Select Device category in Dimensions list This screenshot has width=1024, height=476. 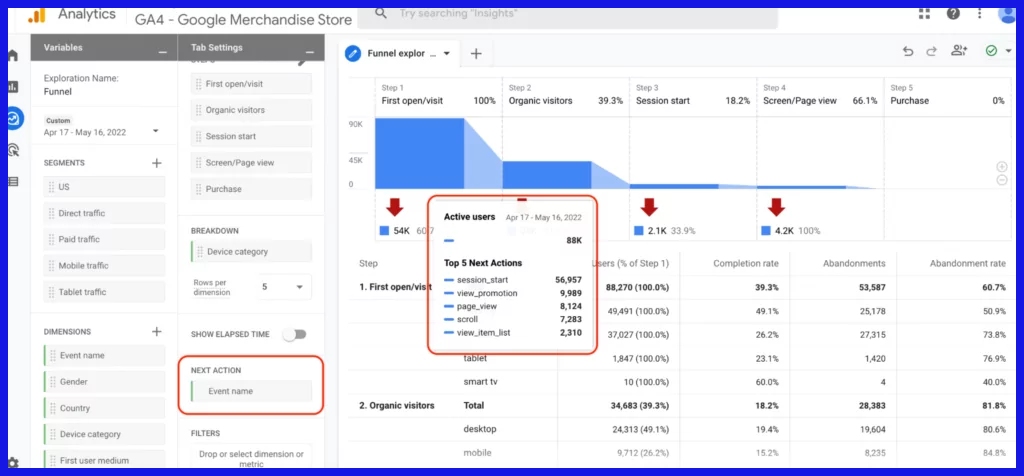[104, 434]
